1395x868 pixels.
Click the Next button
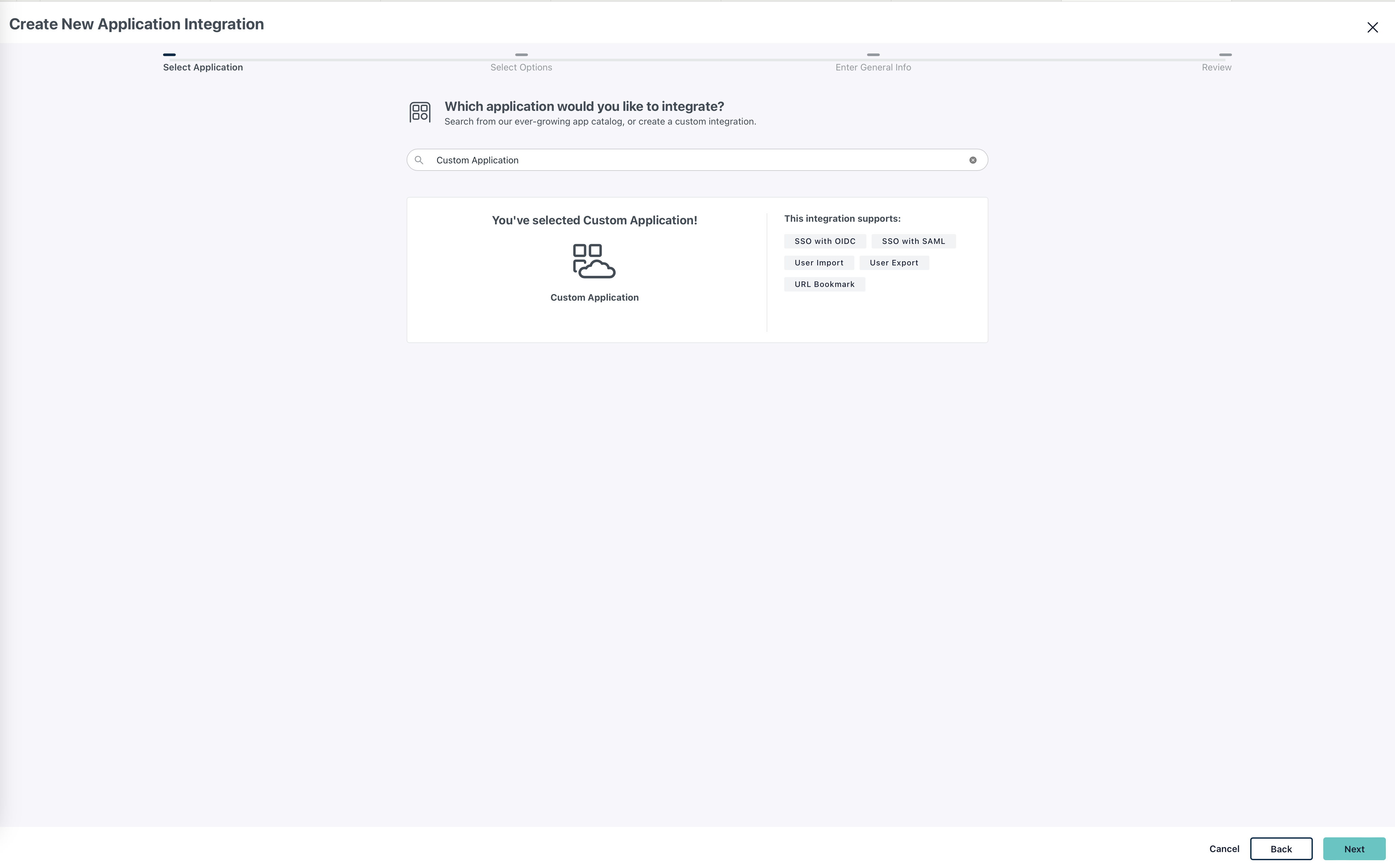click(x=1354, y=848)
